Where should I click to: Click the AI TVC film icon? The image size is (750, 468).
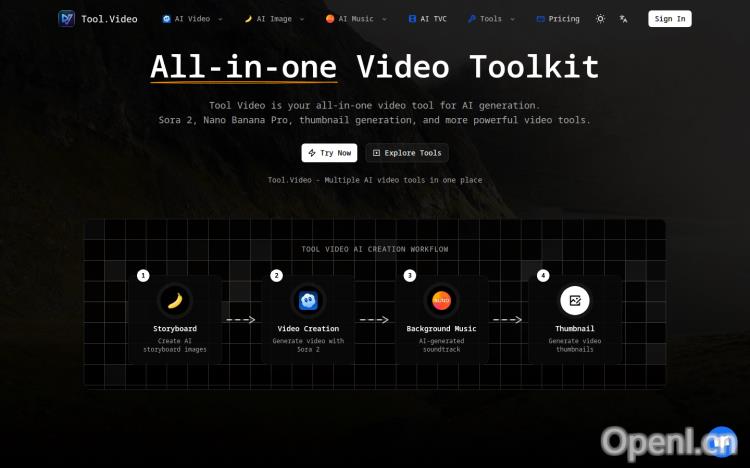tap(412, 19)
